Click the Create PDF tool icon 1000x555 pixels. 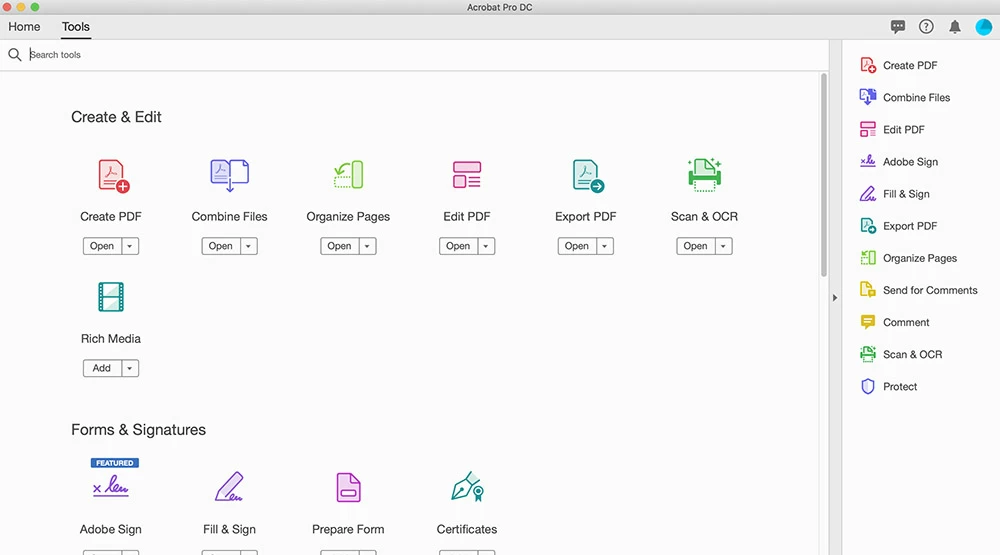pyautogui.click(x=114, y=176)
